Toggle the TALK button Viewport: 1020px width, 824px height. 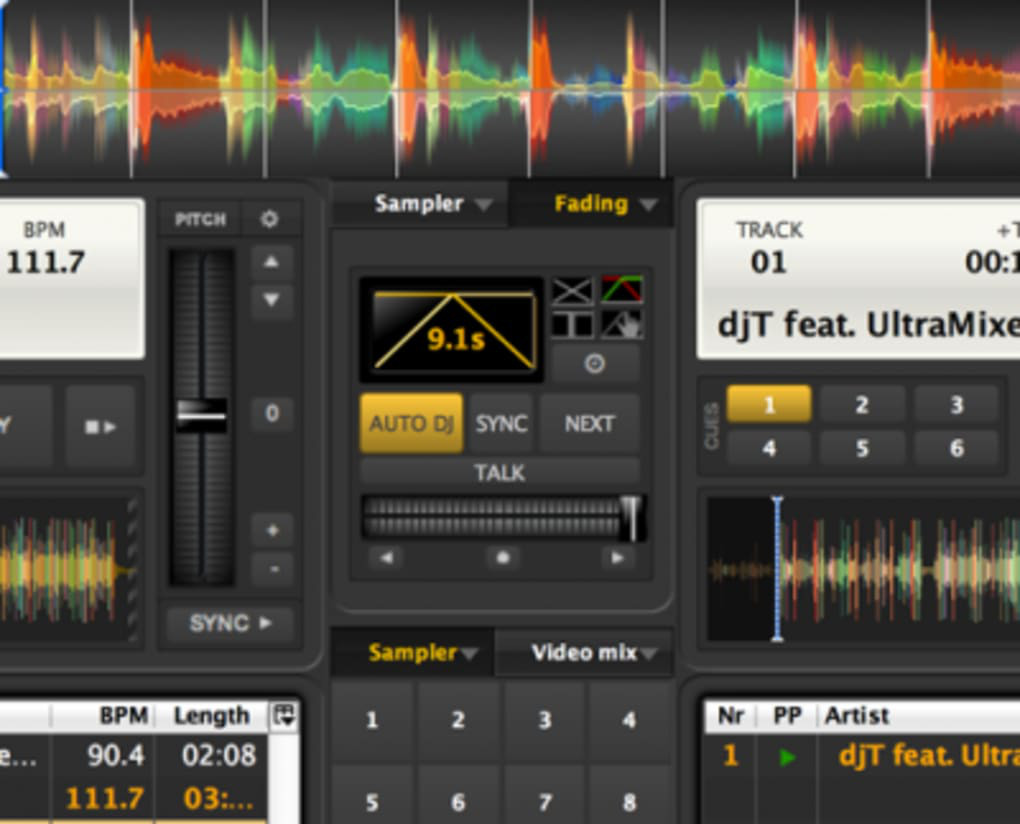(x=499, y=472)
